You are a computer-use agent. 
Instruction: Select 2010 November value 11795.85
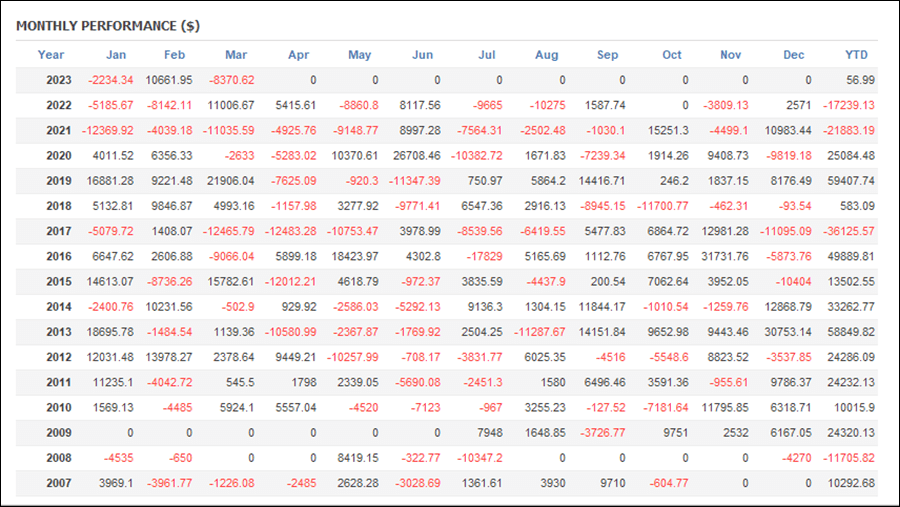(x=725, y=408)
